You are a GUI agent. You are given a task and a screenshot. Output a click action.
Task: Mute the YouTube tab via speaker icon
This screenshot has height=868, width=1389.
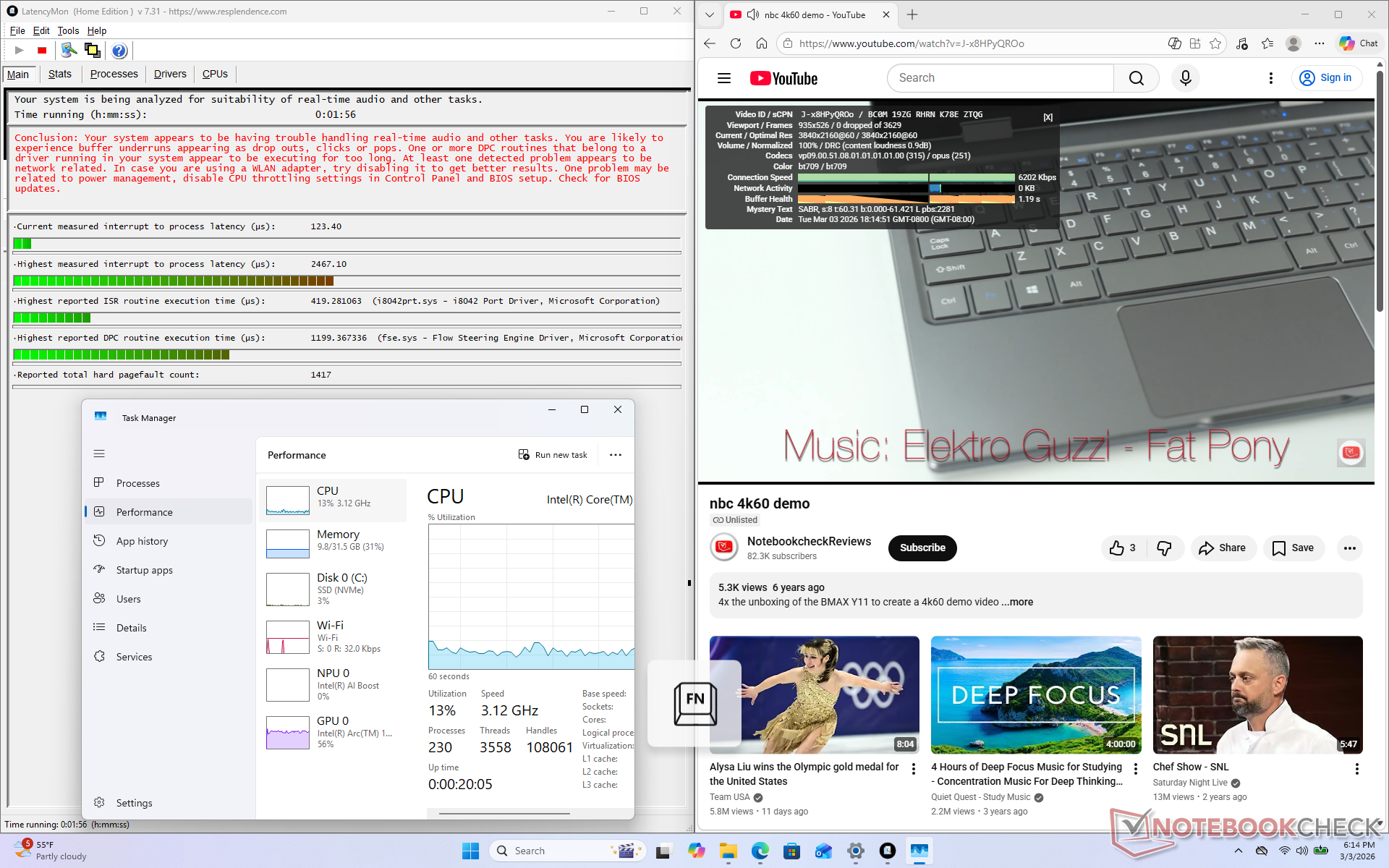(x=753, y=14)
